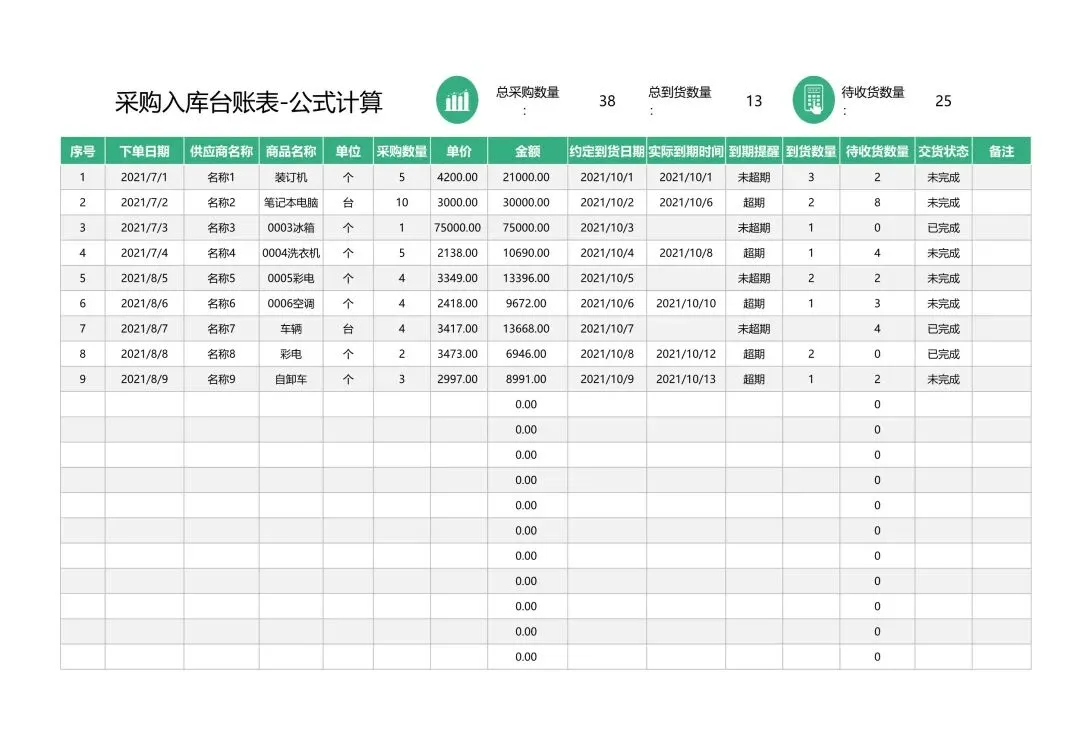The image size is (1080, 734).
Task: Select product cell 笔记本电脑
Action: (291, 202)
